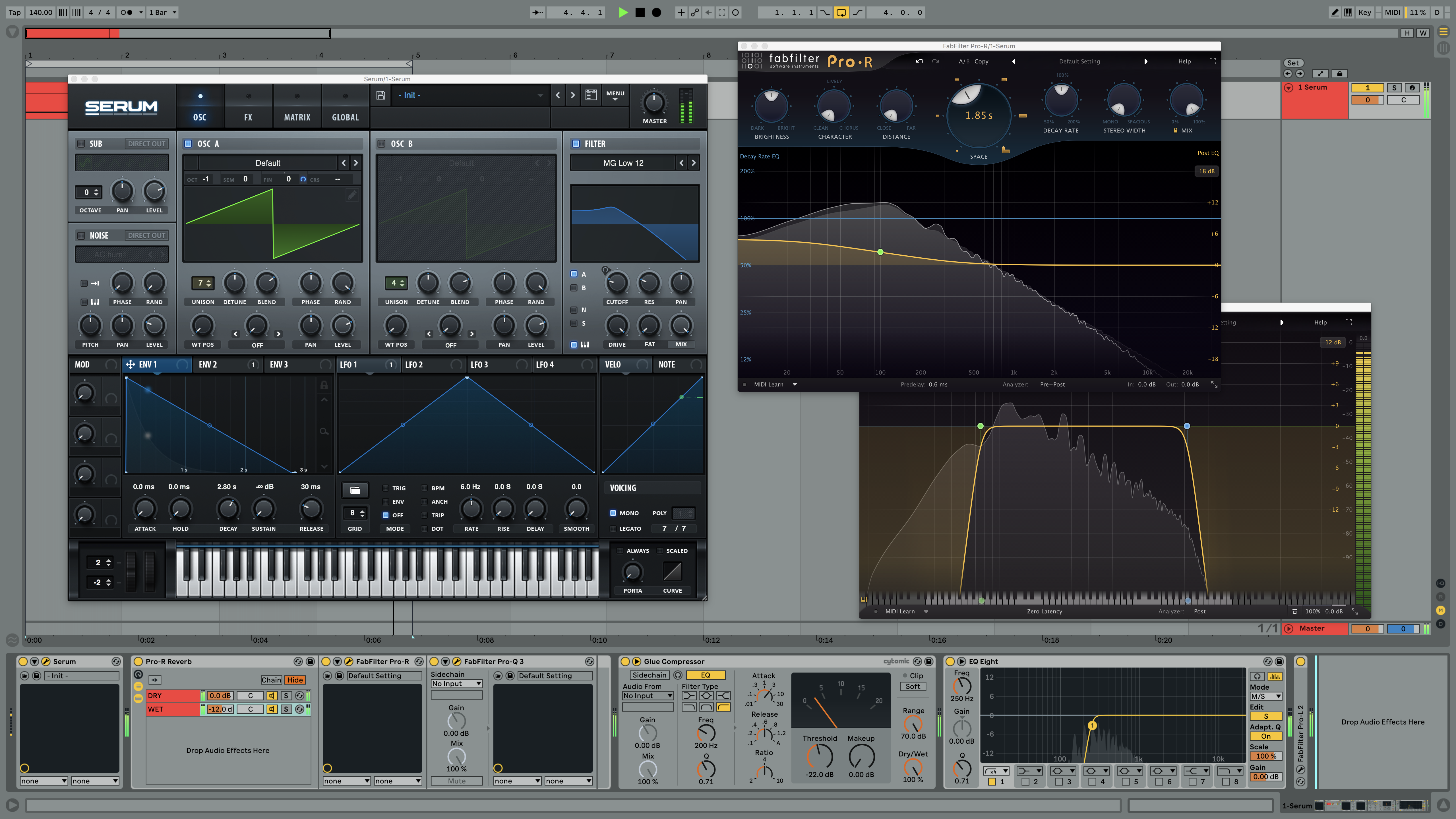The image size is (1456, 819).
Task: Click the Pro-R SPACE decay time dial
Action: [x=978, y=116]
